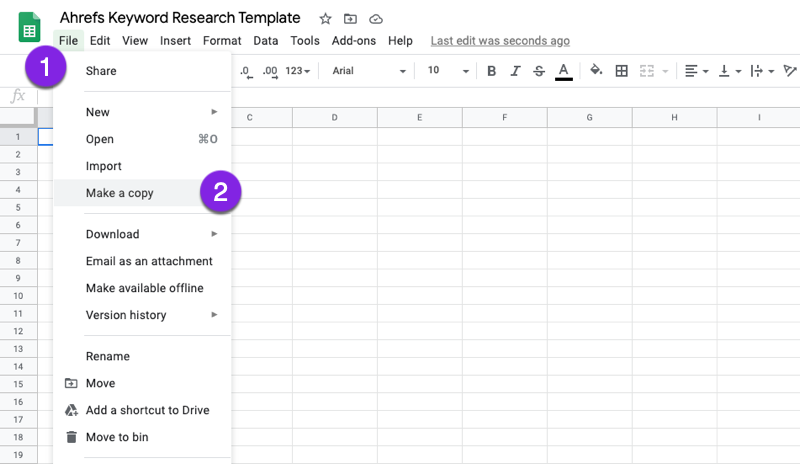Toggle strikethrough formatting

[x=539, y=71]
